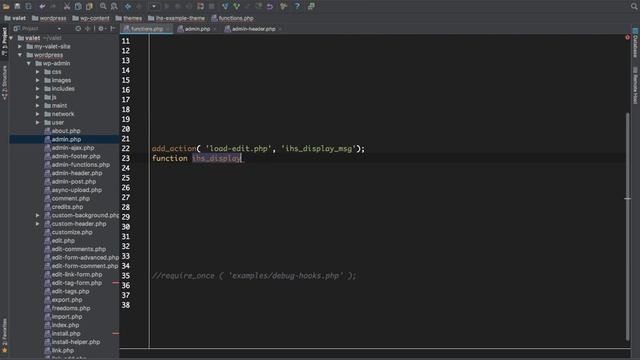The image size is (640, 360).
Task: Click the functions.php breadcrumb
Action: (x=232, y=18)
